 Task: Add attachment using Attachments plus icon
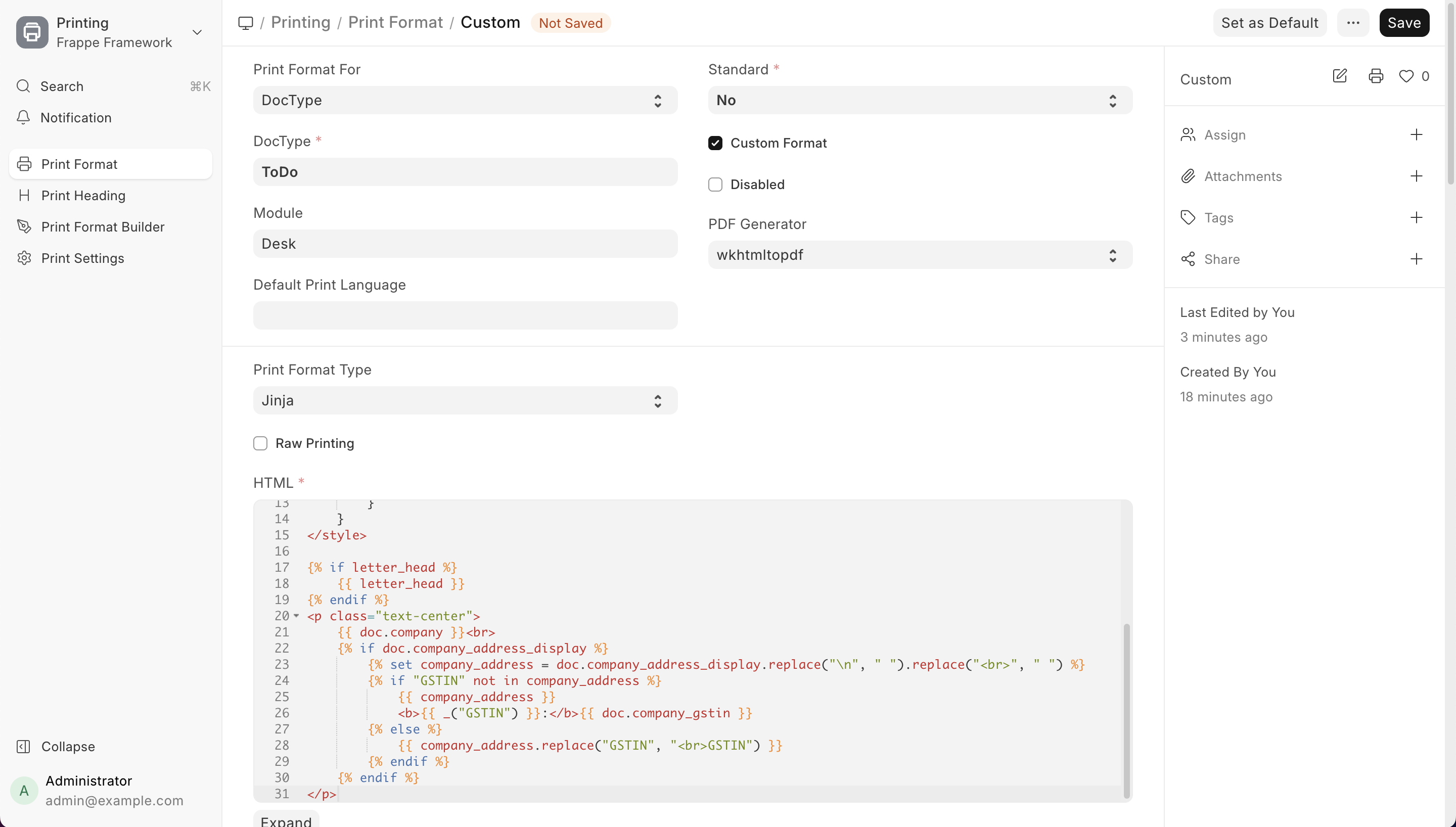1416,176
